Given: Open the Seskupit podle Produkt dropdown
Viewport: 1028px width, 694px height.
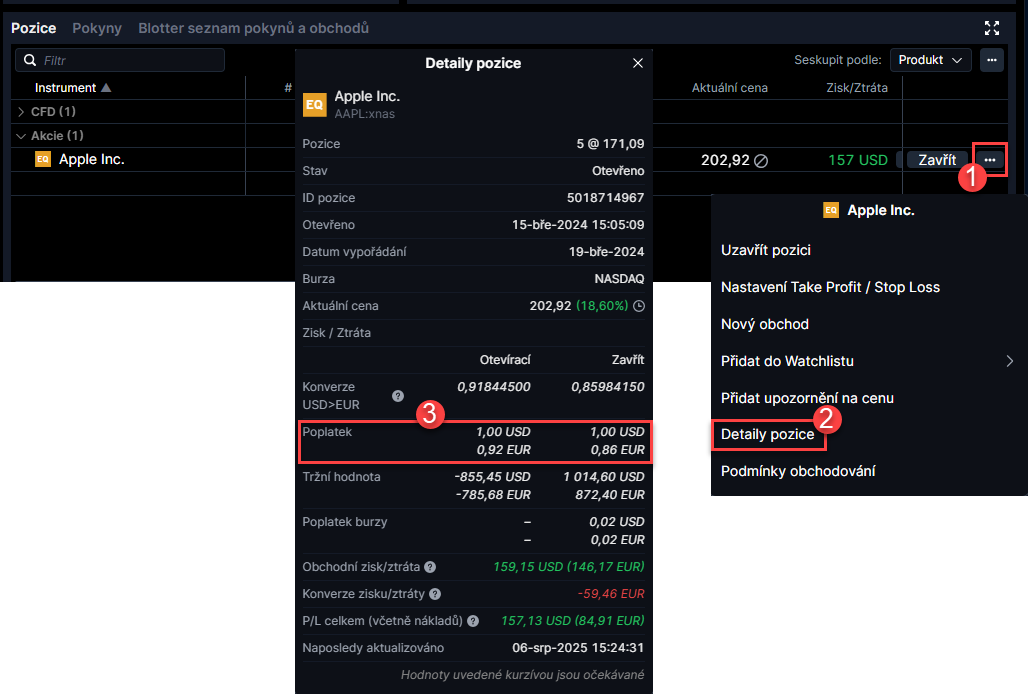Looking at the screenshot, I should 930,60.
